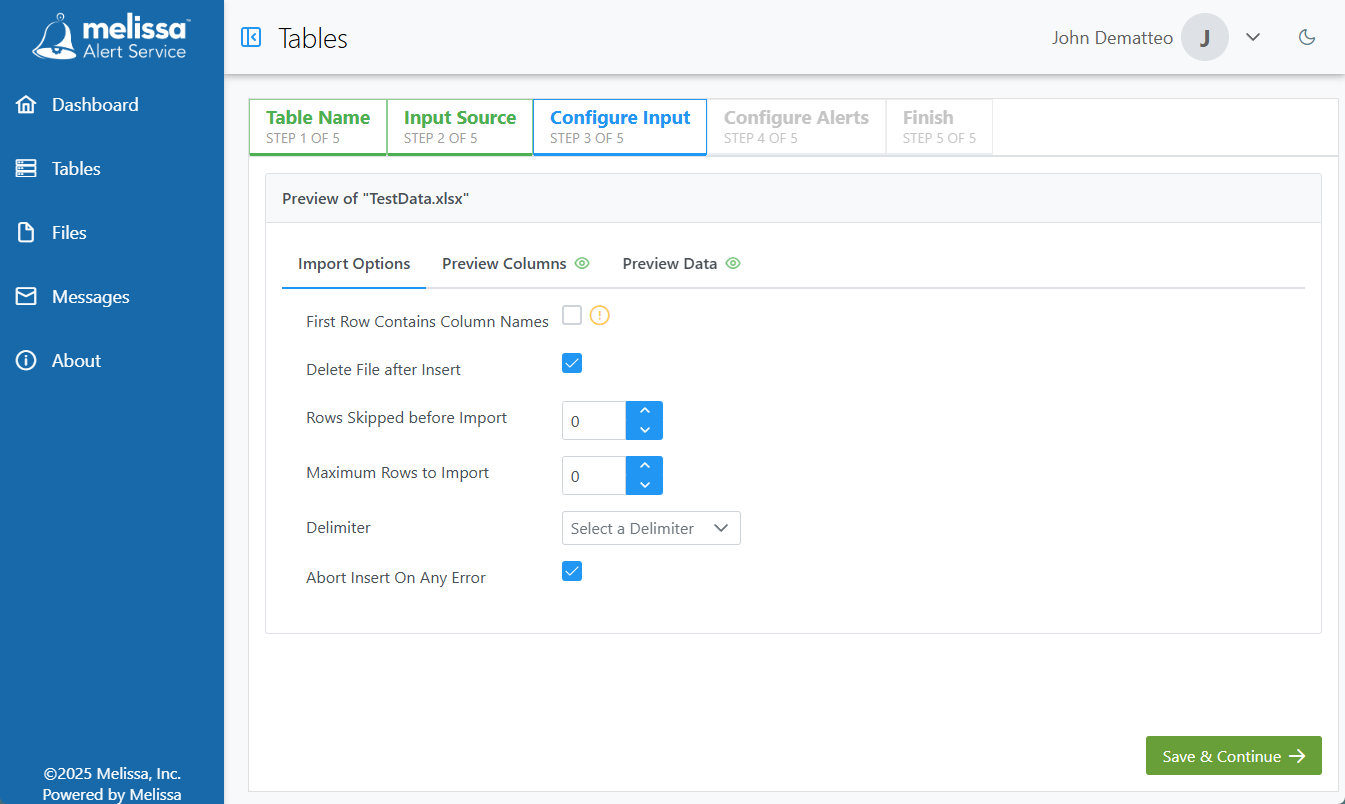This screenshot has height=804, width=1345.
Task: Return to the Input Source step
Action: coord(459,126)
